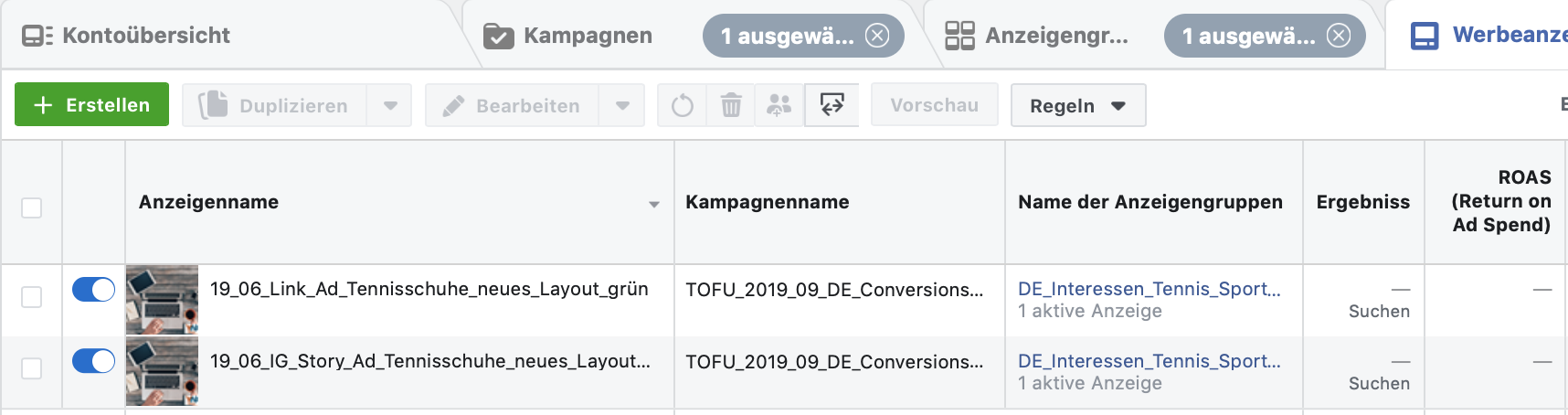
Task: Click the trash delete icon
Action: point(731,106)
